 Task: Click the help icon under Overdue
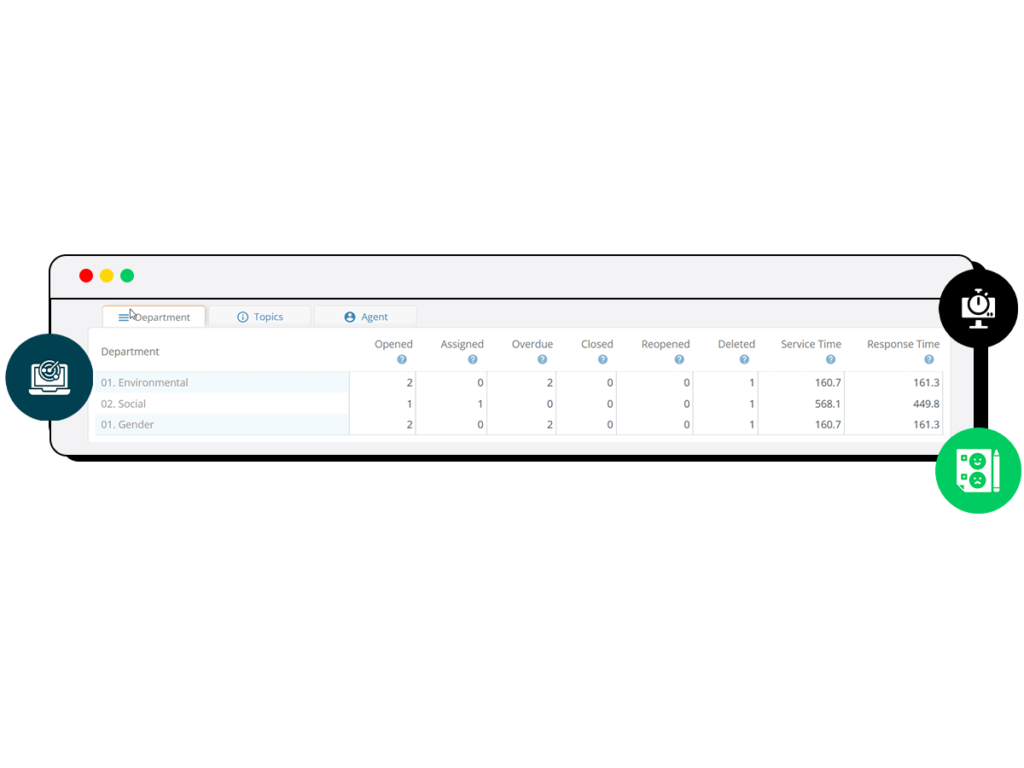pyautogui.click(x=542, y=359)
